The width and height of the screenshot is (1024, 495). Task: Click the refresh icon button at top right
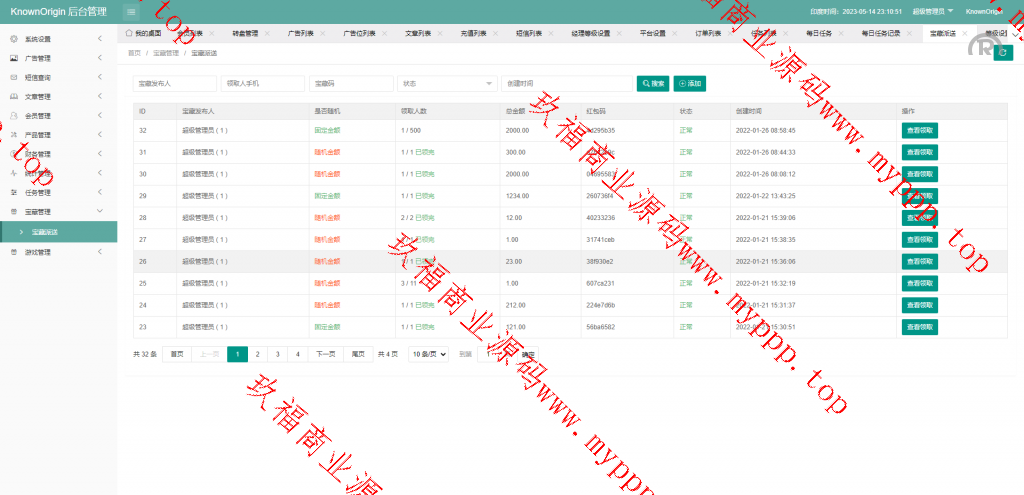pyautogui.click(x=1002, y=52)
